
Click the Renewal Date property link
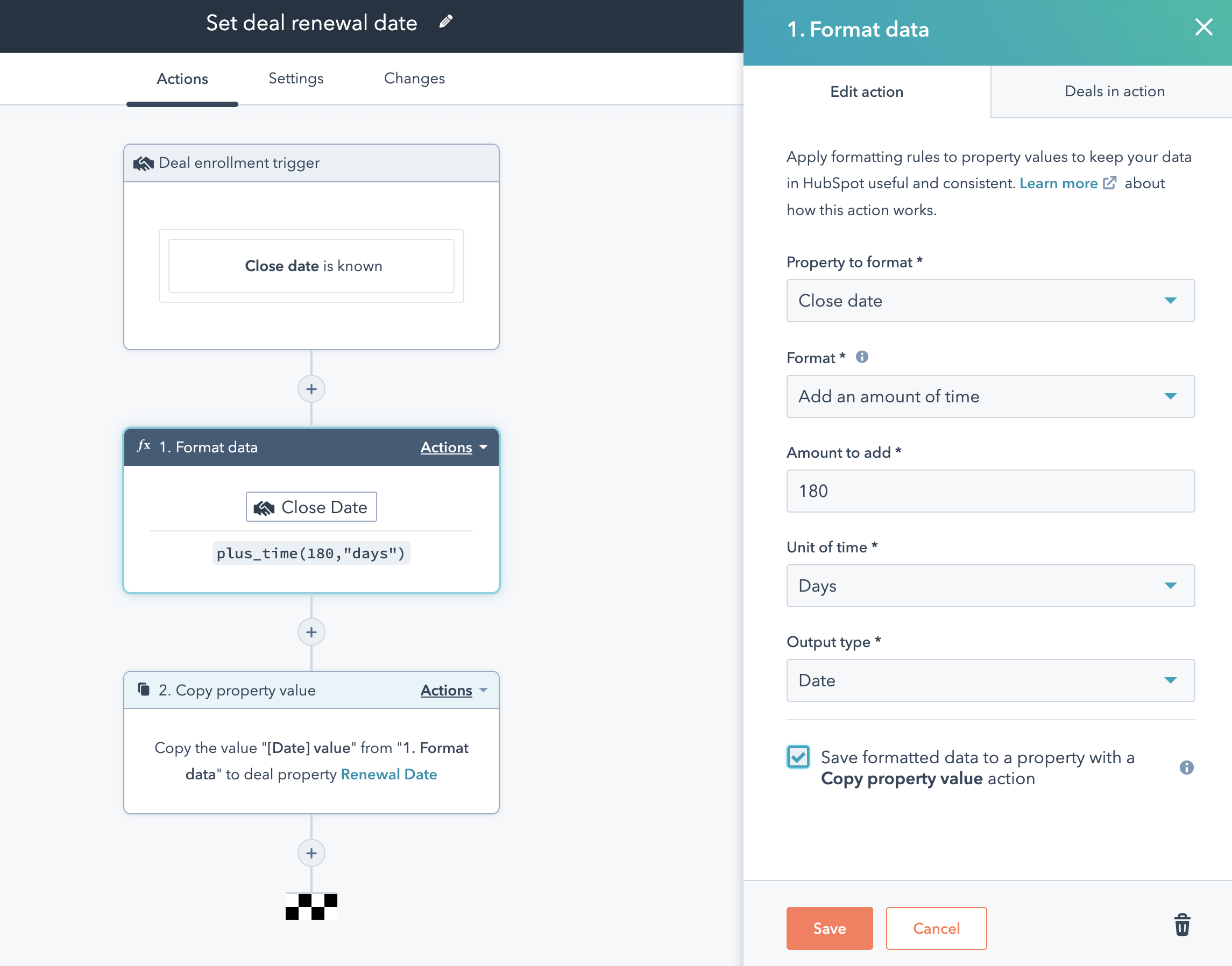pos(389,773)
